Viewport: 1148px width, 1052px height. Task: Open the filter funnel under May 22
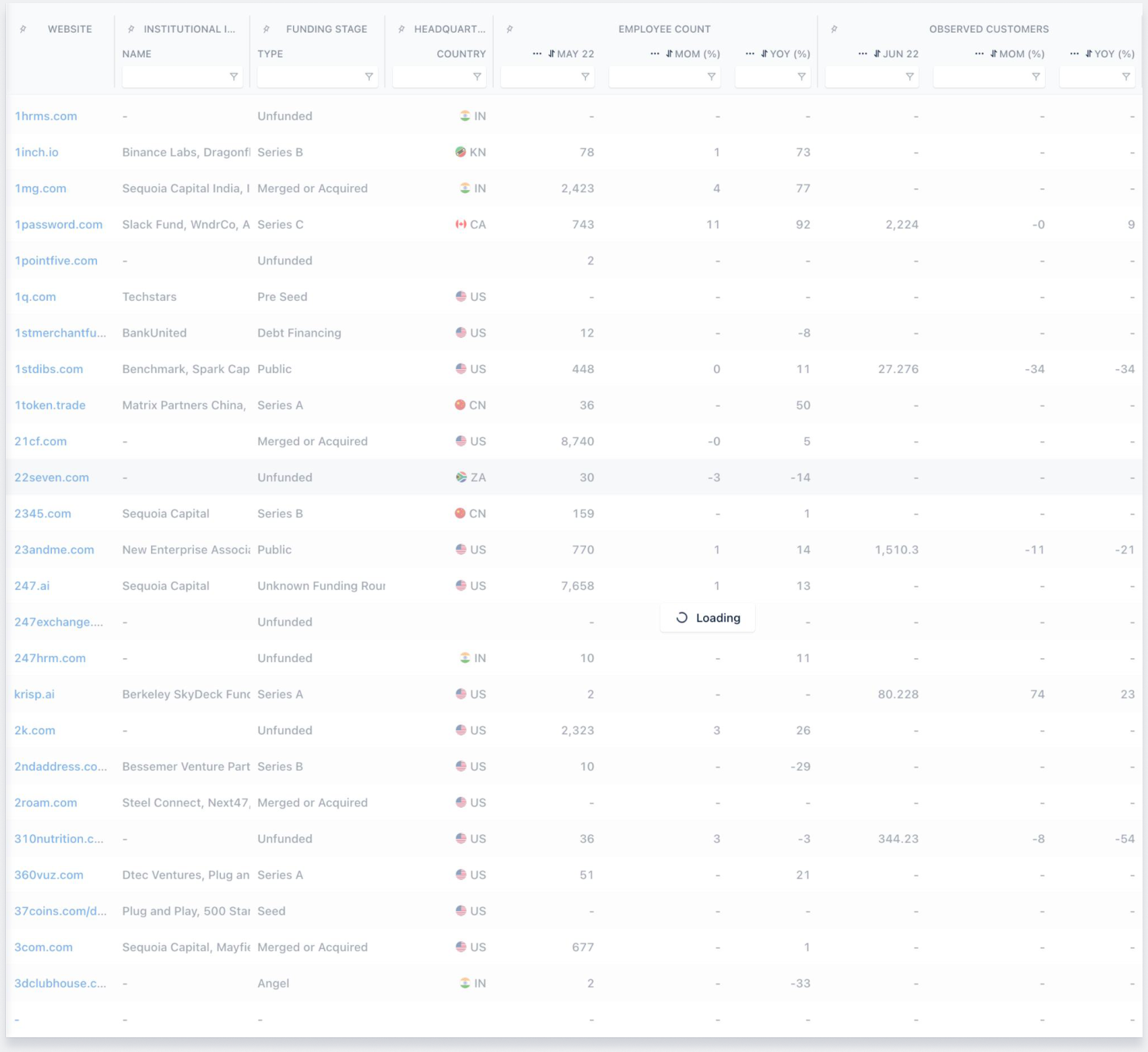(585, 77)
